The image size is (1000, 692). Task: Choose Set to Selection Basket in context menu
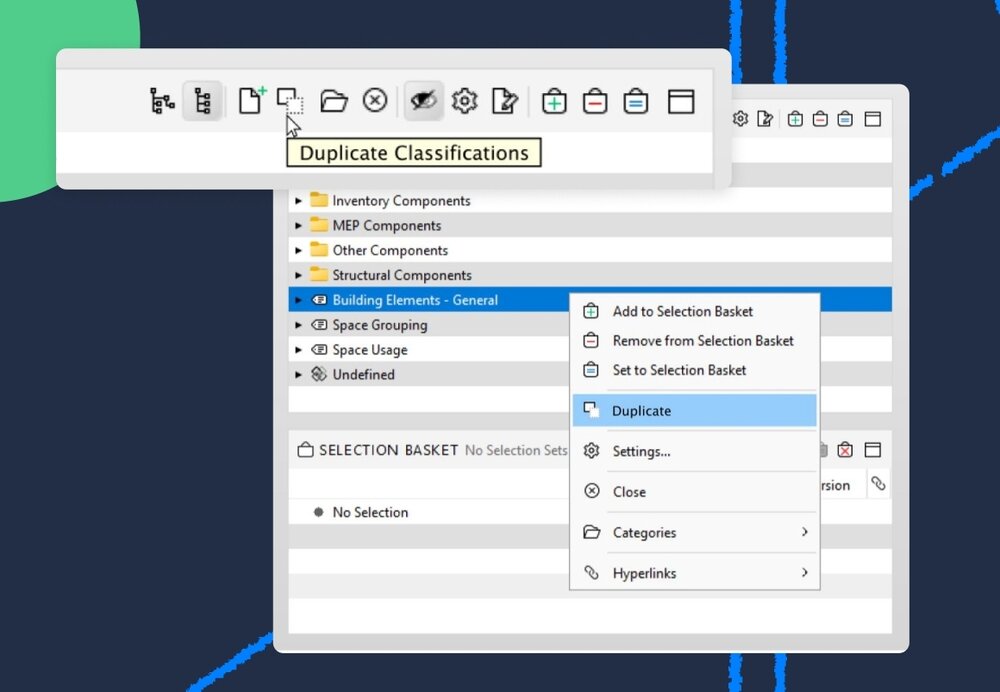point(695,370)
